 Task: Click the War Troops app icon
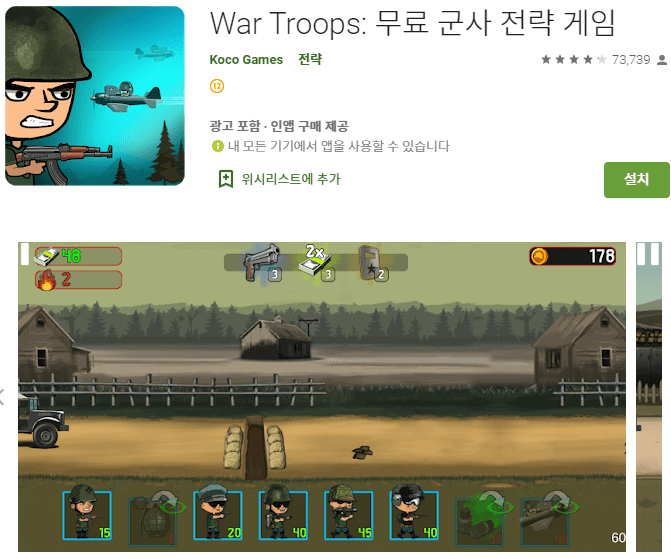[x=95, y=96]
